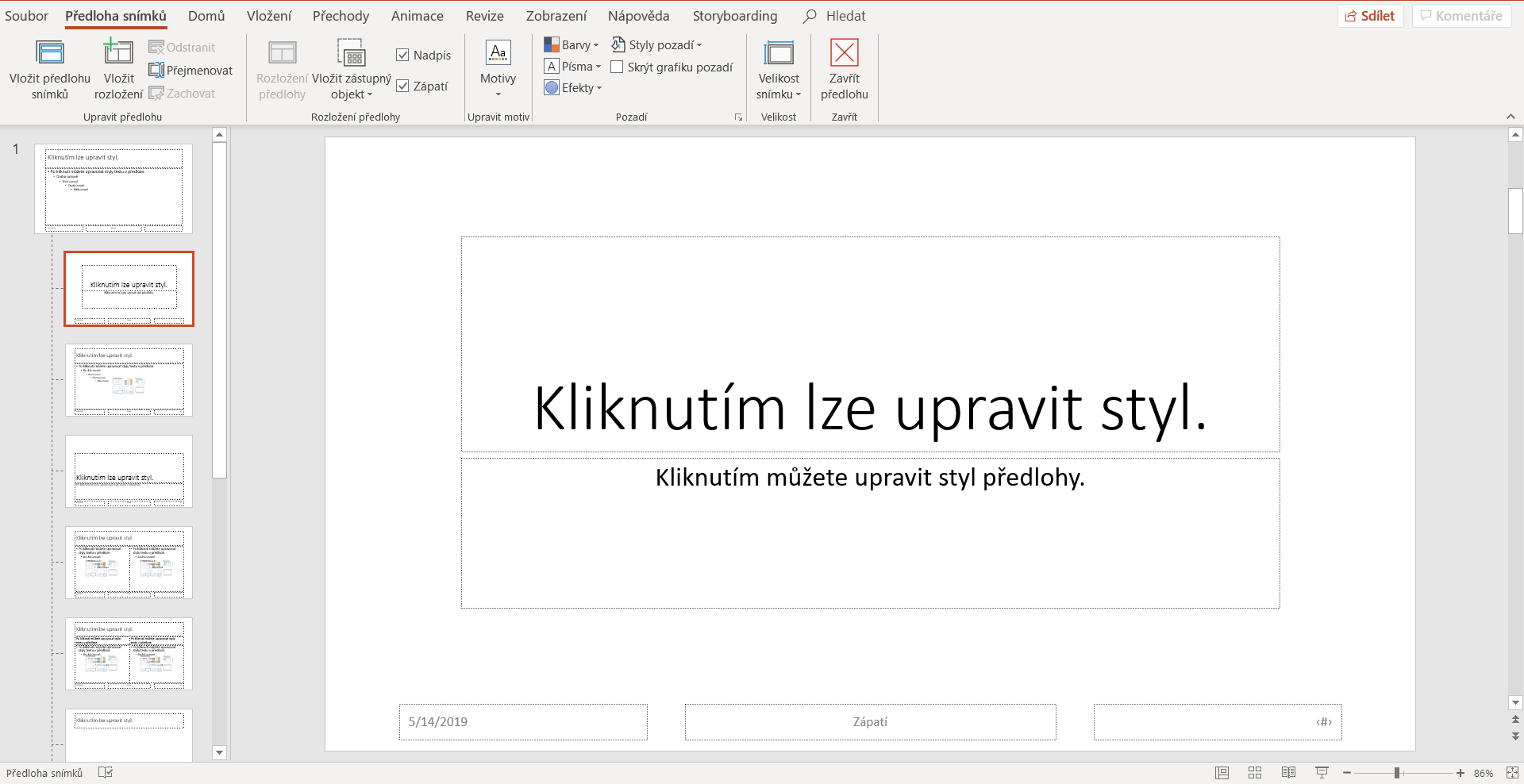Select the third layout thumbnail in panel
The height and width of the screenshot is (784, 1524).
click(129, 471)
